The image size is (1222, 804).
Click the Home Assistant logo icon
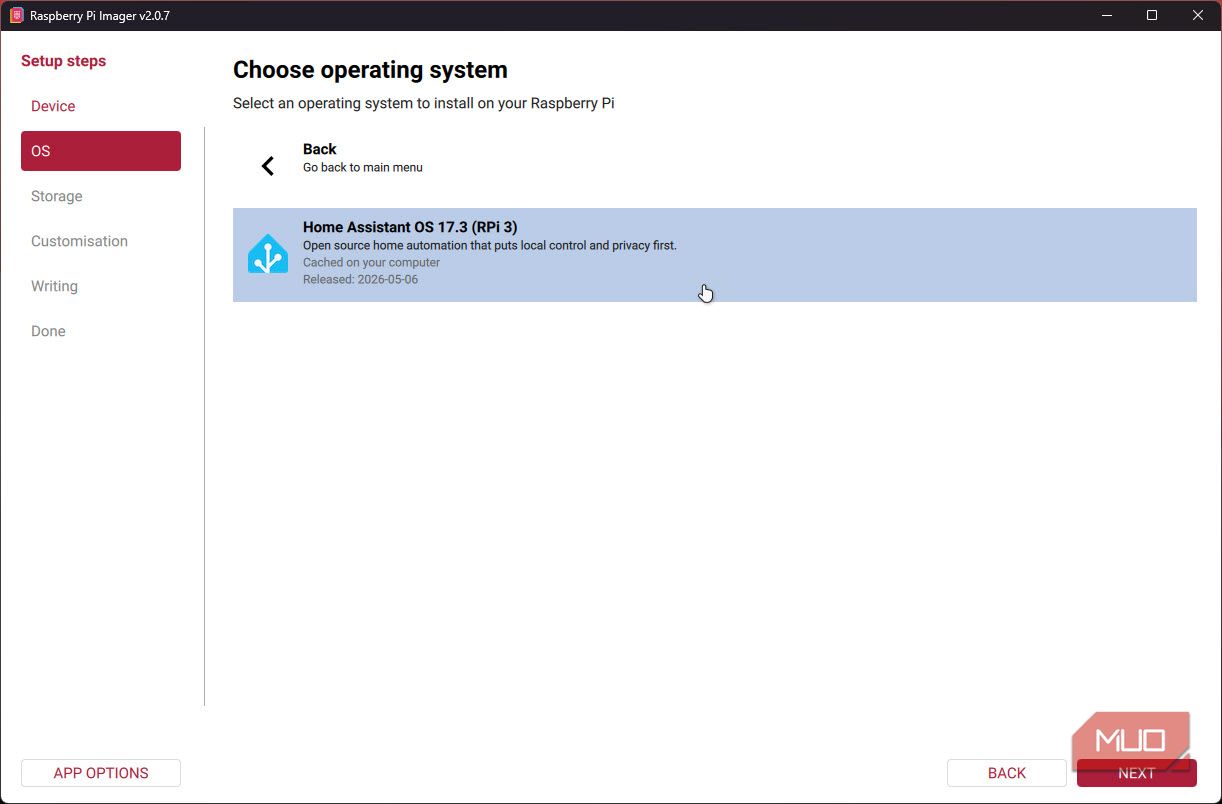pyautogui.click(x=268, y=254)
